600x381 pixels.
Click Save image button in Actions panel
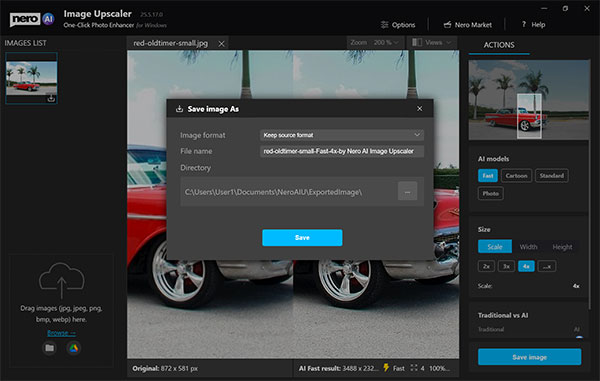point(530,357)
